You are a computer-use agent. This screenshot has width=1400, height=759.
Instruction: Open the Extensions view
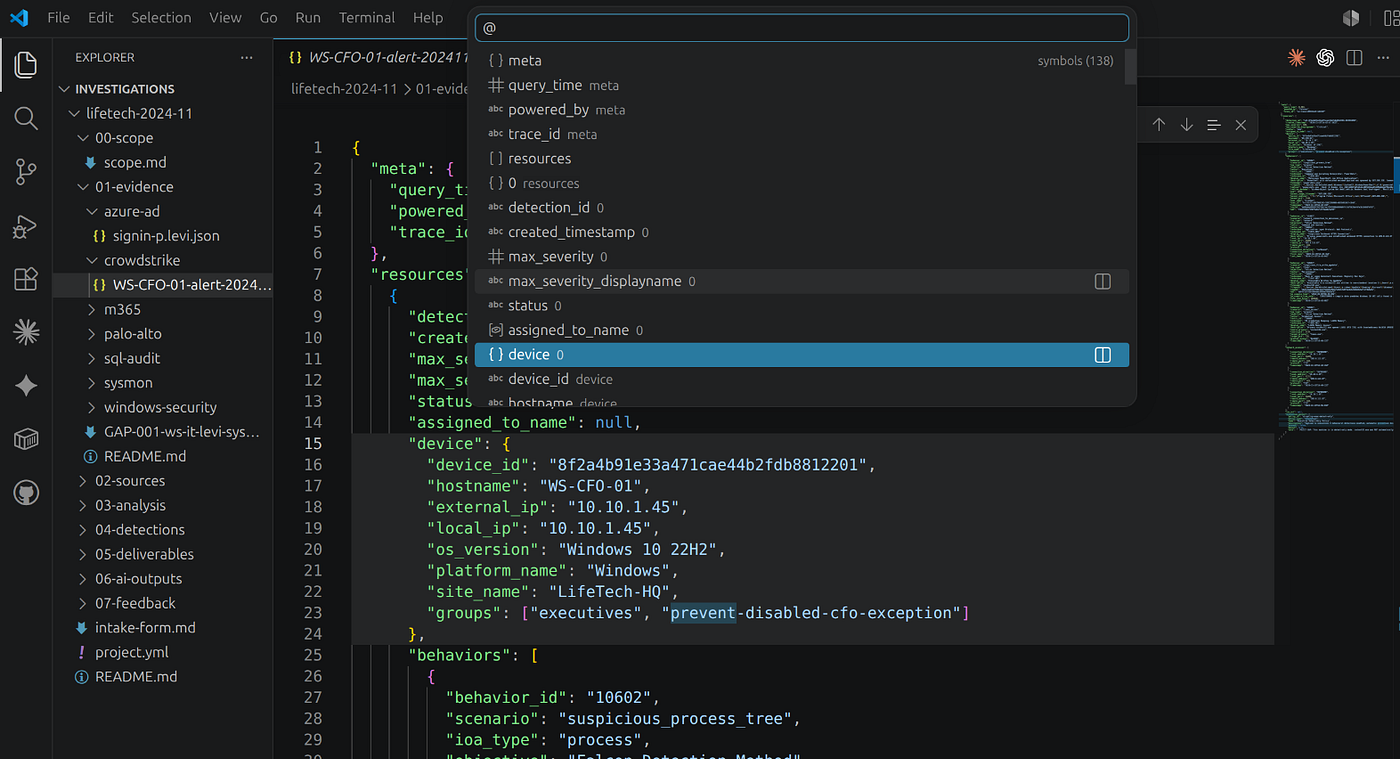pos(26,279)
